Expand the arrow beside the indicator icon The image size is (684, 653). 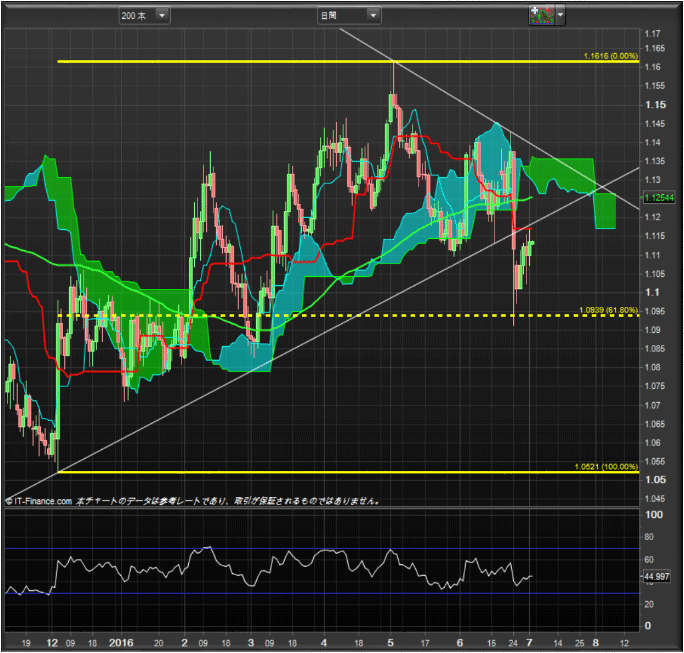tap(560, 15)
